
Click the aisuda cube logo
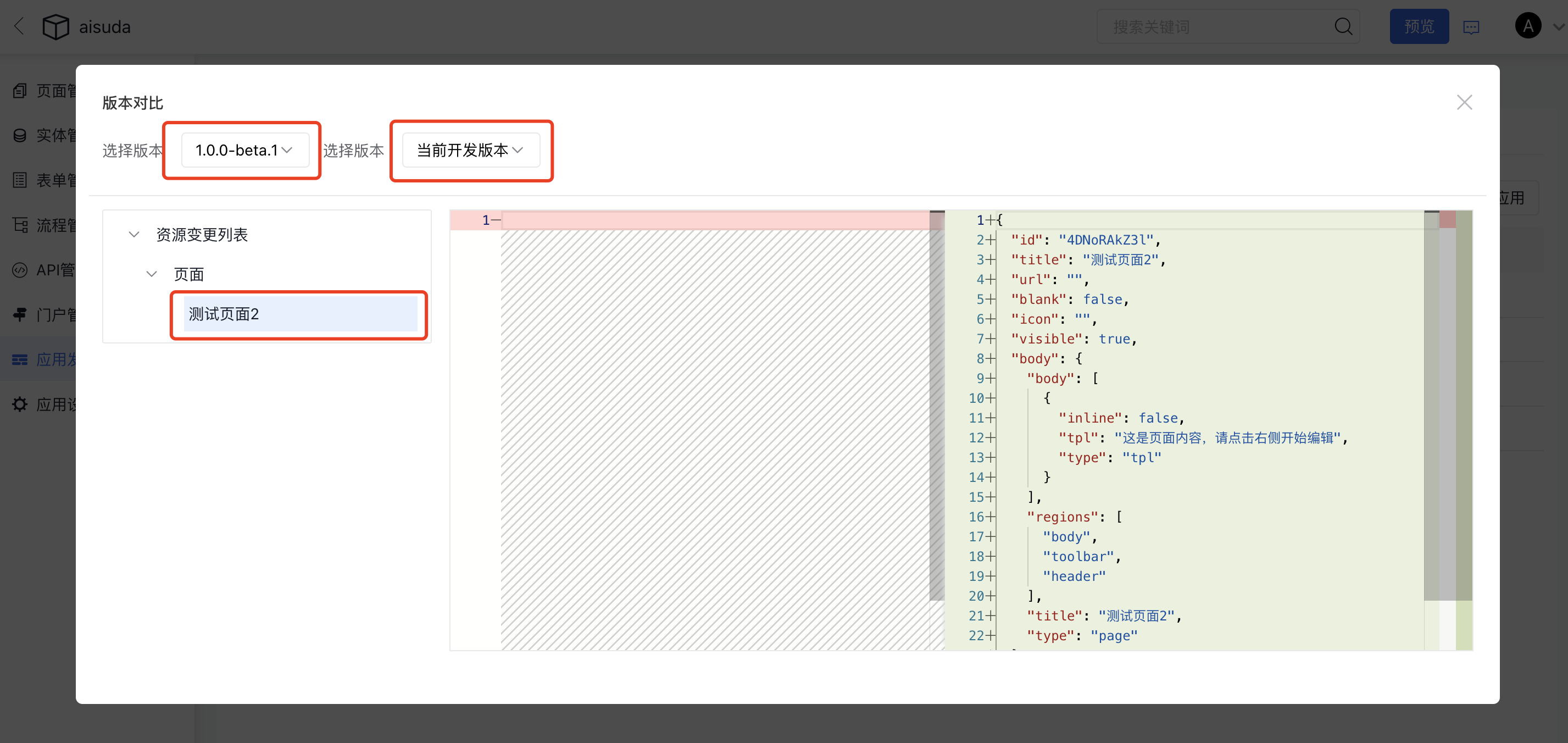[55, 27]
